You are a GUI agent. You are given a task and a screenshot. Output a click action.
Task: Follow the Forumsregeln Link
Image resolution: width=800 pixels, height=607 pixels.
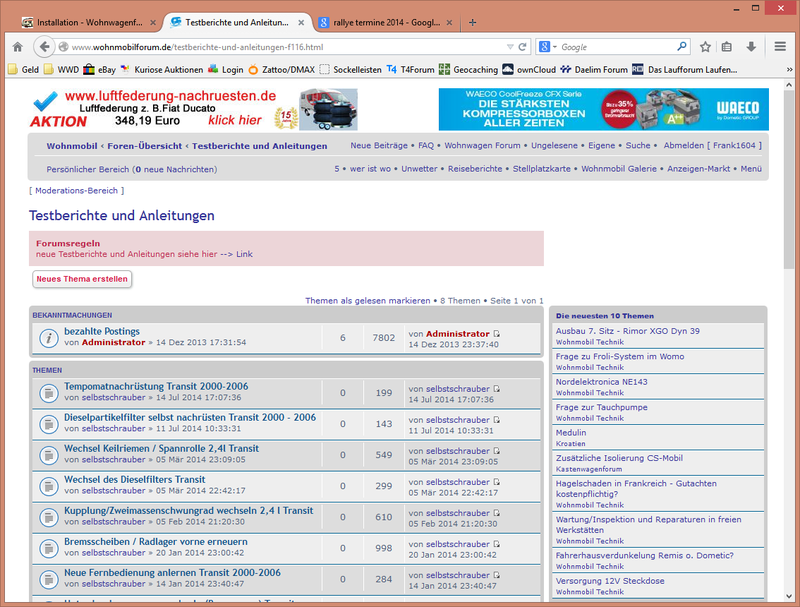pyautogui.click(x=244, y=254)
